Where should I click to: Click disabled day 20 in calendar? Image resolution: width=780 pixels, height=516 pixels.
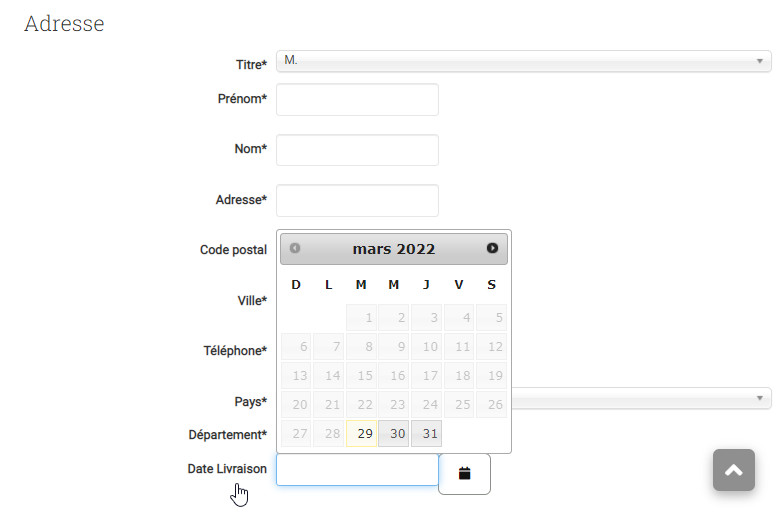click(296, 405)
